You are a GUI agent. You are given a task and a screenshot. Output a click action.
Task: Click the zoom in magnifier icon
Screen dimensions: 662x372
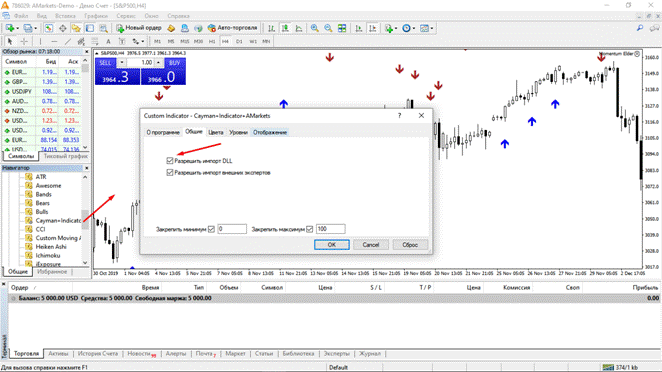click(315, 28)
